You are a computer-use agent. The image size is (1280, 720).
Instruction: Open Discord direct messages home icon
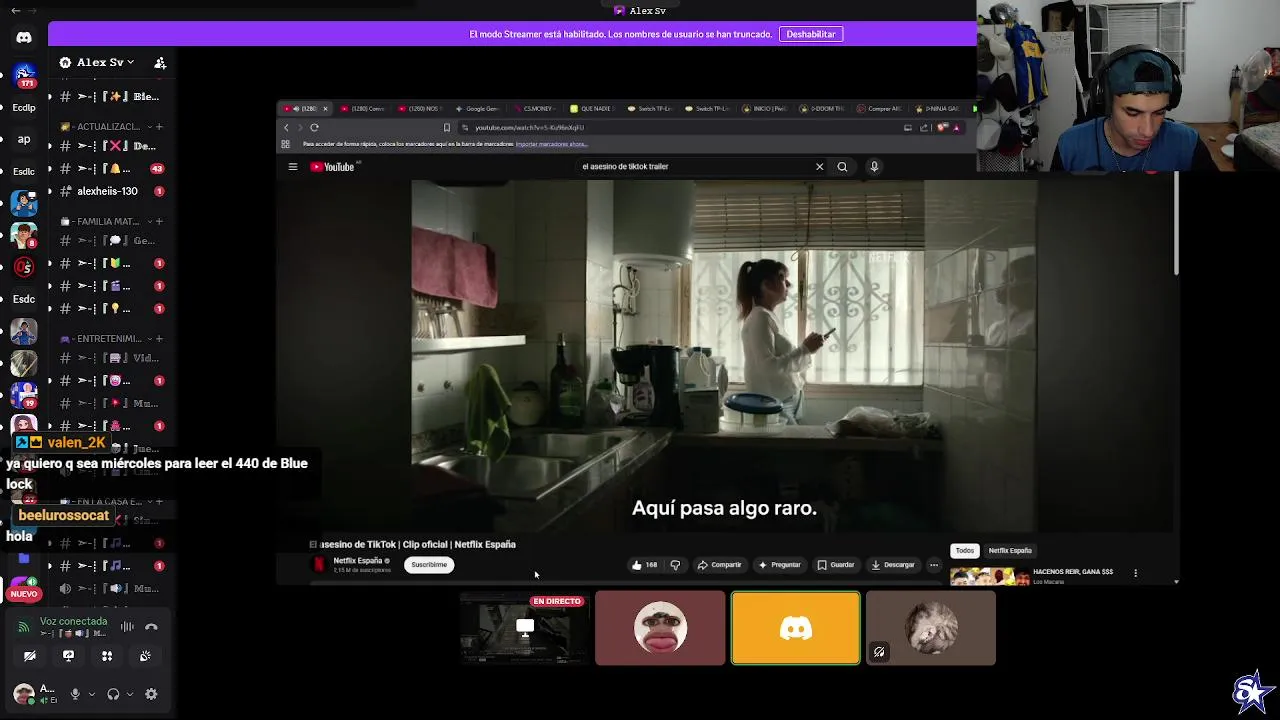[24, 38]
